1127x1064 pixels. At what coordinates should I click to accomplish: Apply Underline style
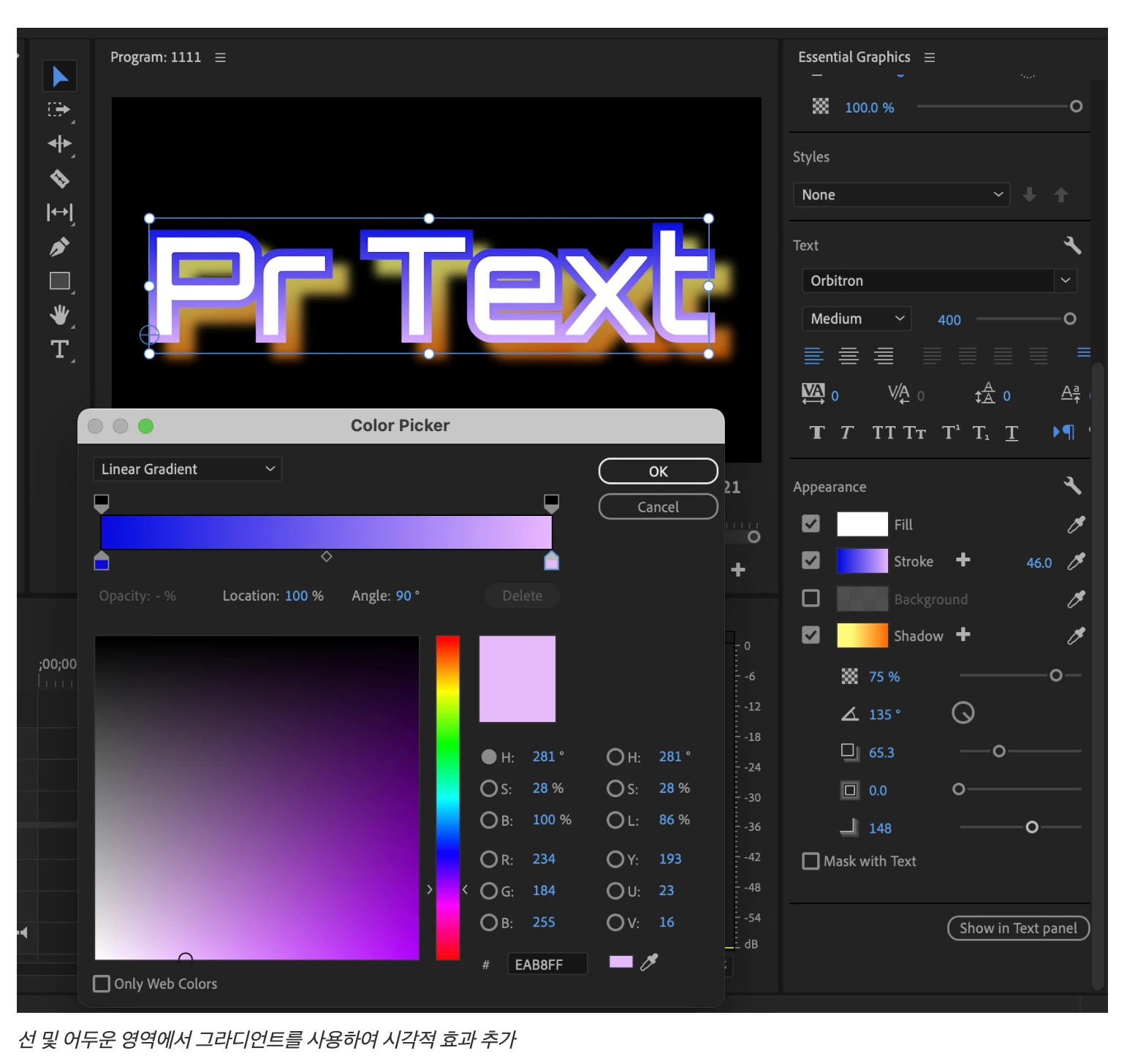pos(1012,433)
